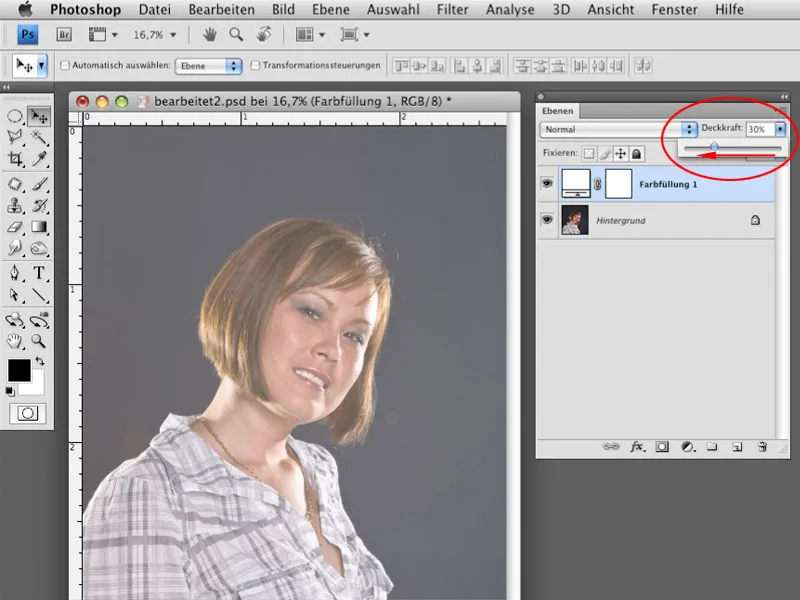The width and height of the screenshot is (800, 600).
Task: Select the Polygonal Lasso tool
Action: (15, 137)
